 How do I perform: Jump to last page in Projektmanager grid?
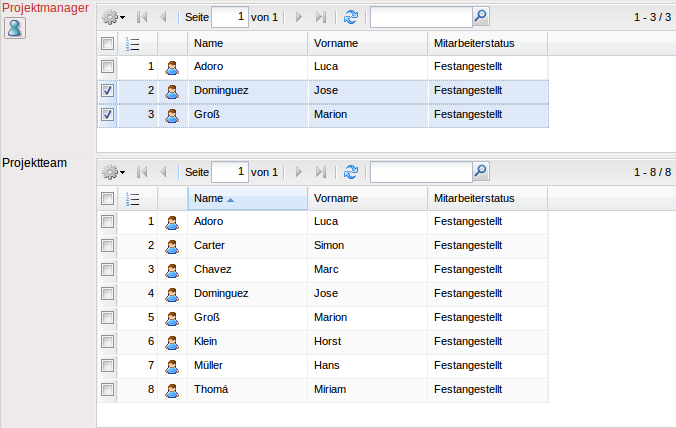[320, 17]
